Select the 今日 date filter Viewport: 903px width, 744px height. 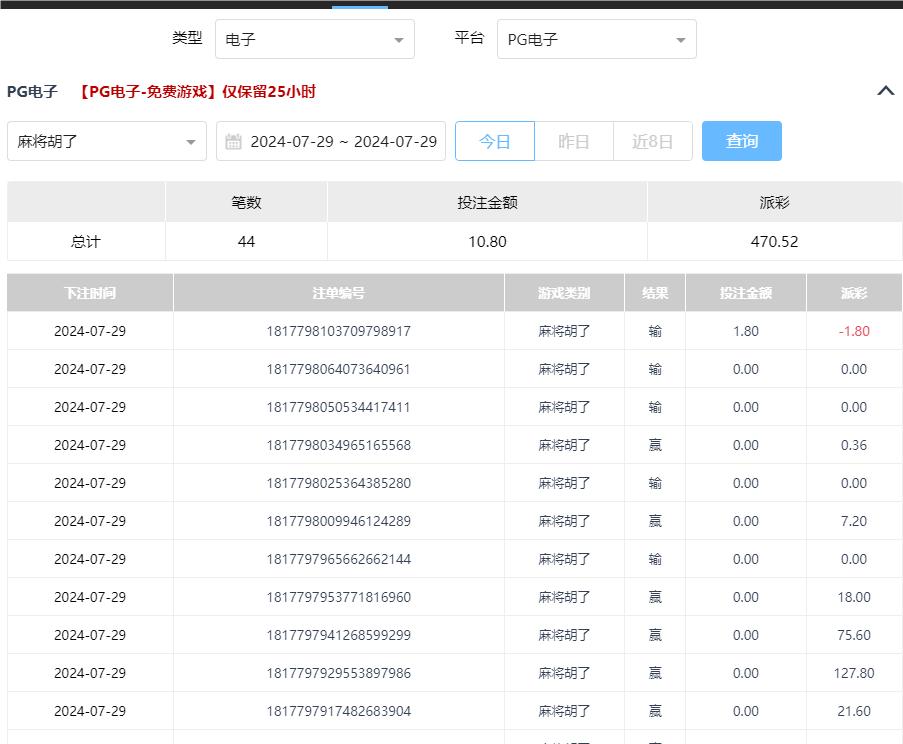click(495, 142)
